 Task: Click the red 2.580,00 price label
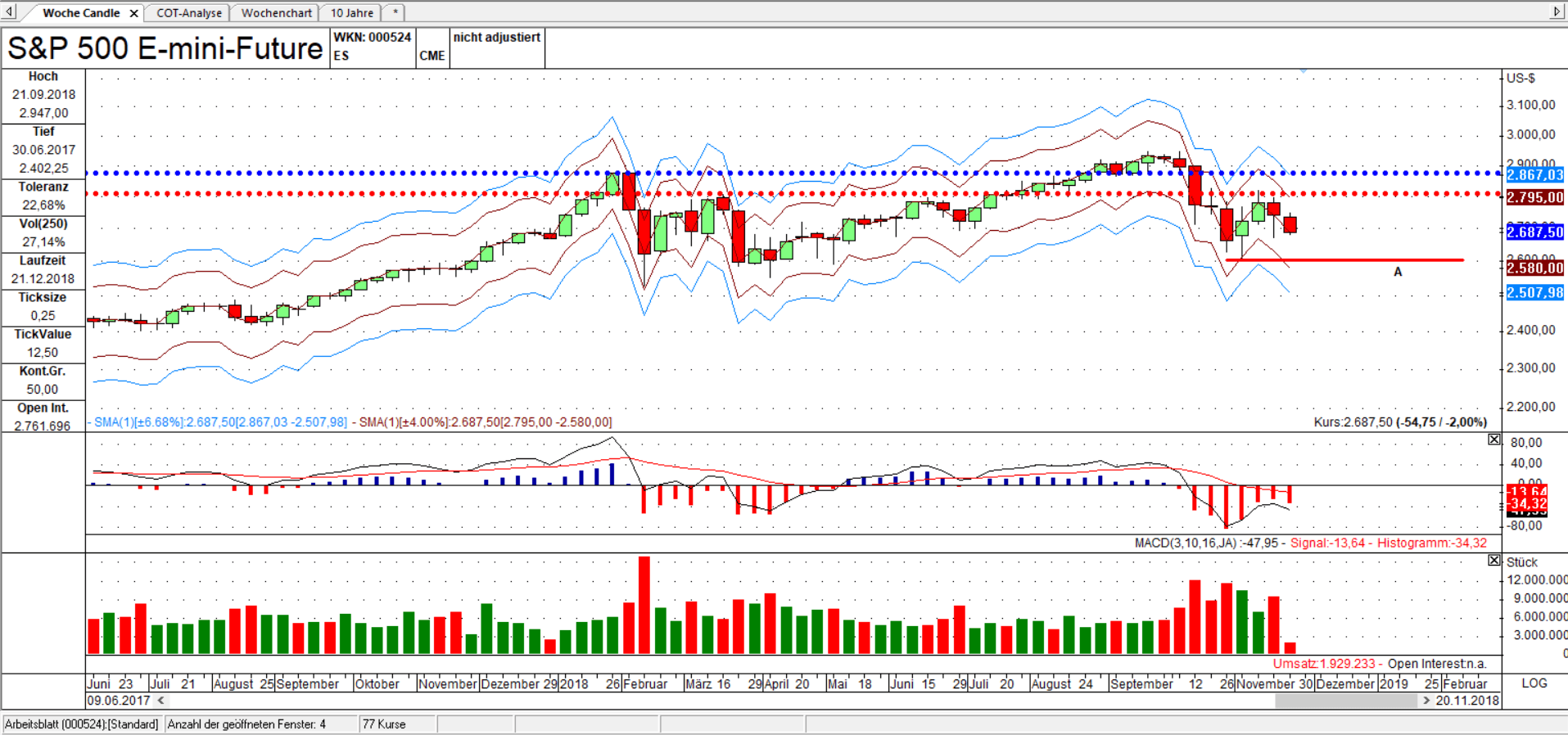[x=1535, y=268]
